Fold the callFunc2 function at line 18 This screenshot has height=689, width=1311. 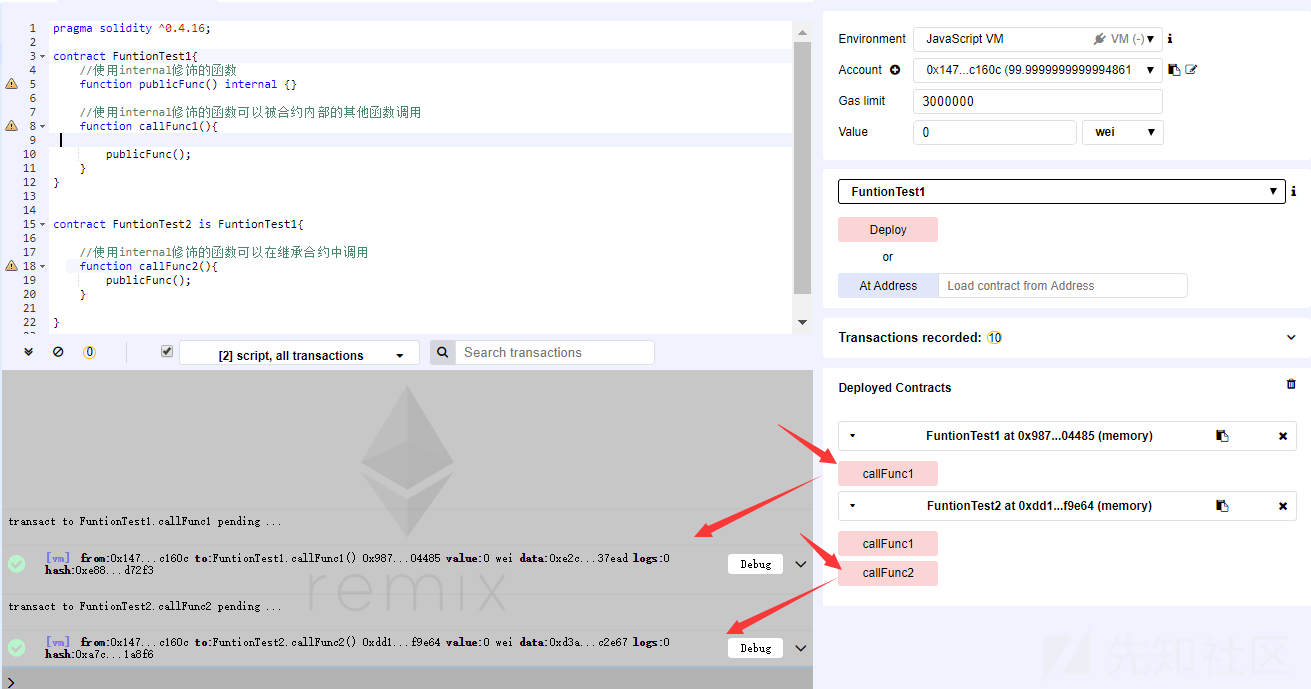coord(42,266)
